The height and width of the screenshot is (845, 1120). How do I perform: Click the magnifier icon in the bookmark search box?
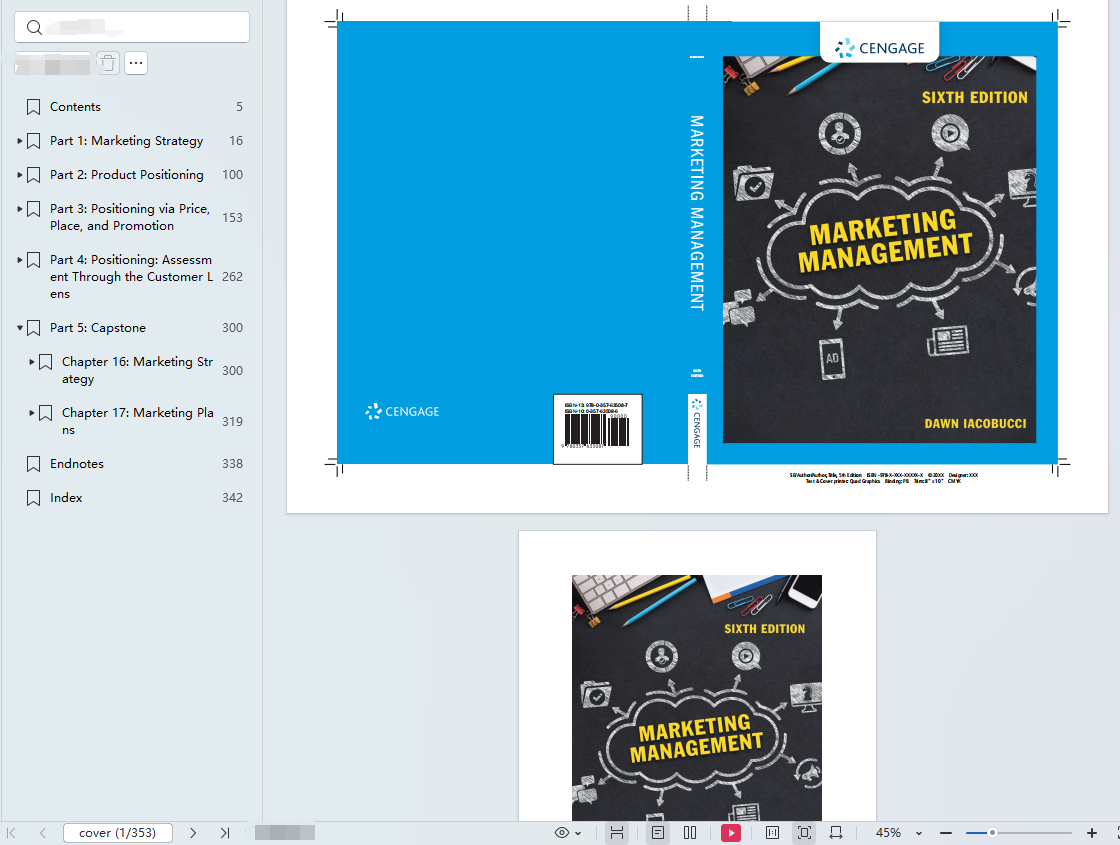pos(34,28)
